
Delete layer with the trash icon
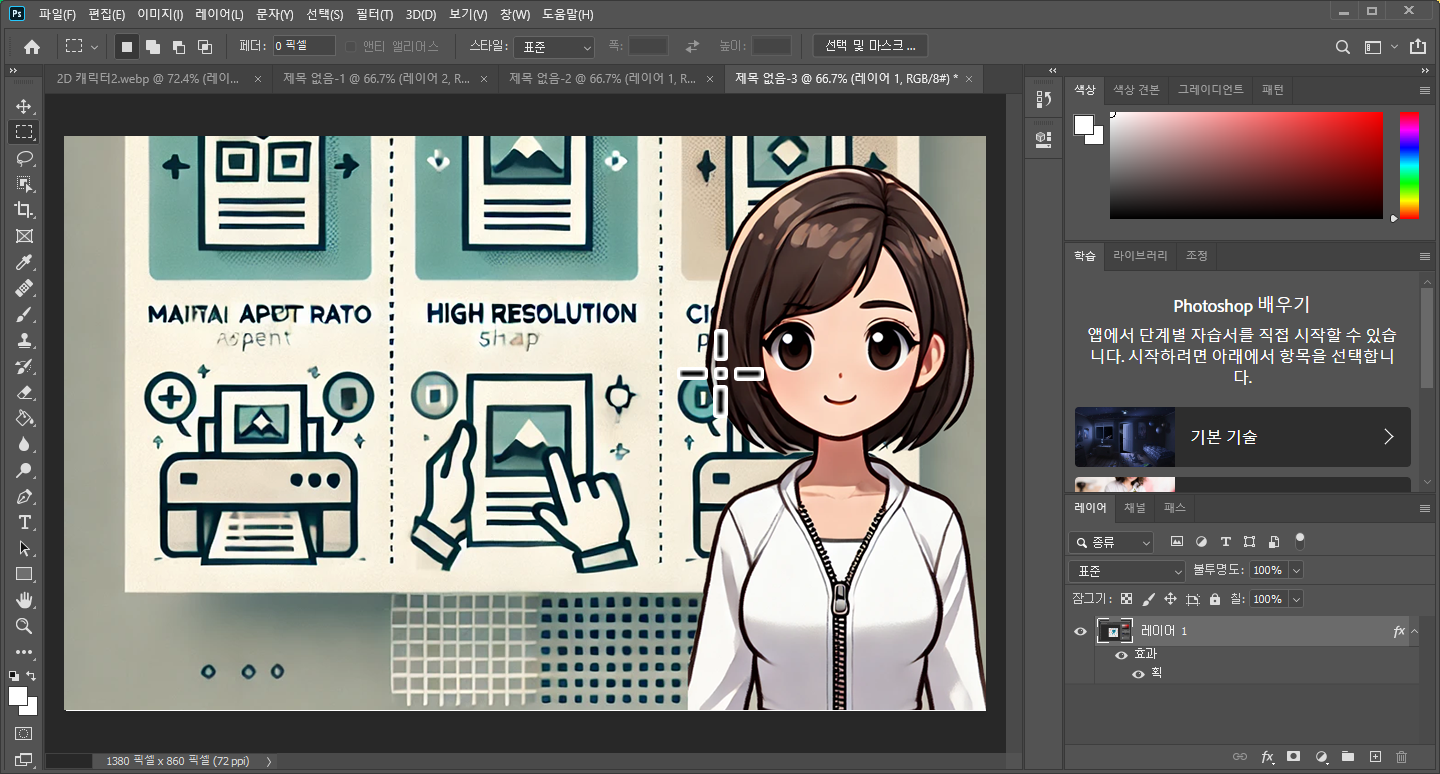click(x=1401, y=757)
